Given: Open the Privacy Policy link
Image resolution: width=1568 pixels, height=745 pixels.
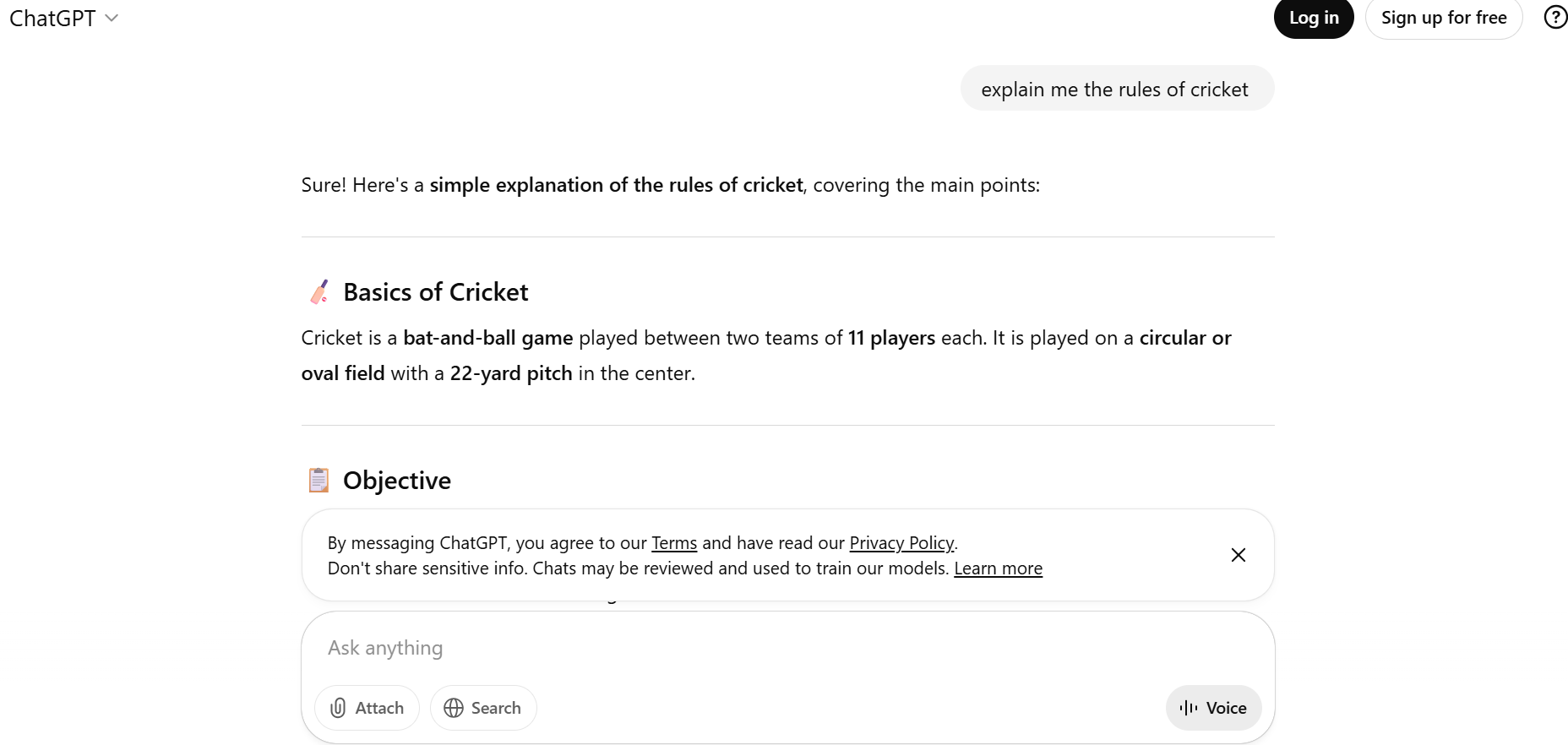Looking at the screenshot, I should [x=901, y=543].
